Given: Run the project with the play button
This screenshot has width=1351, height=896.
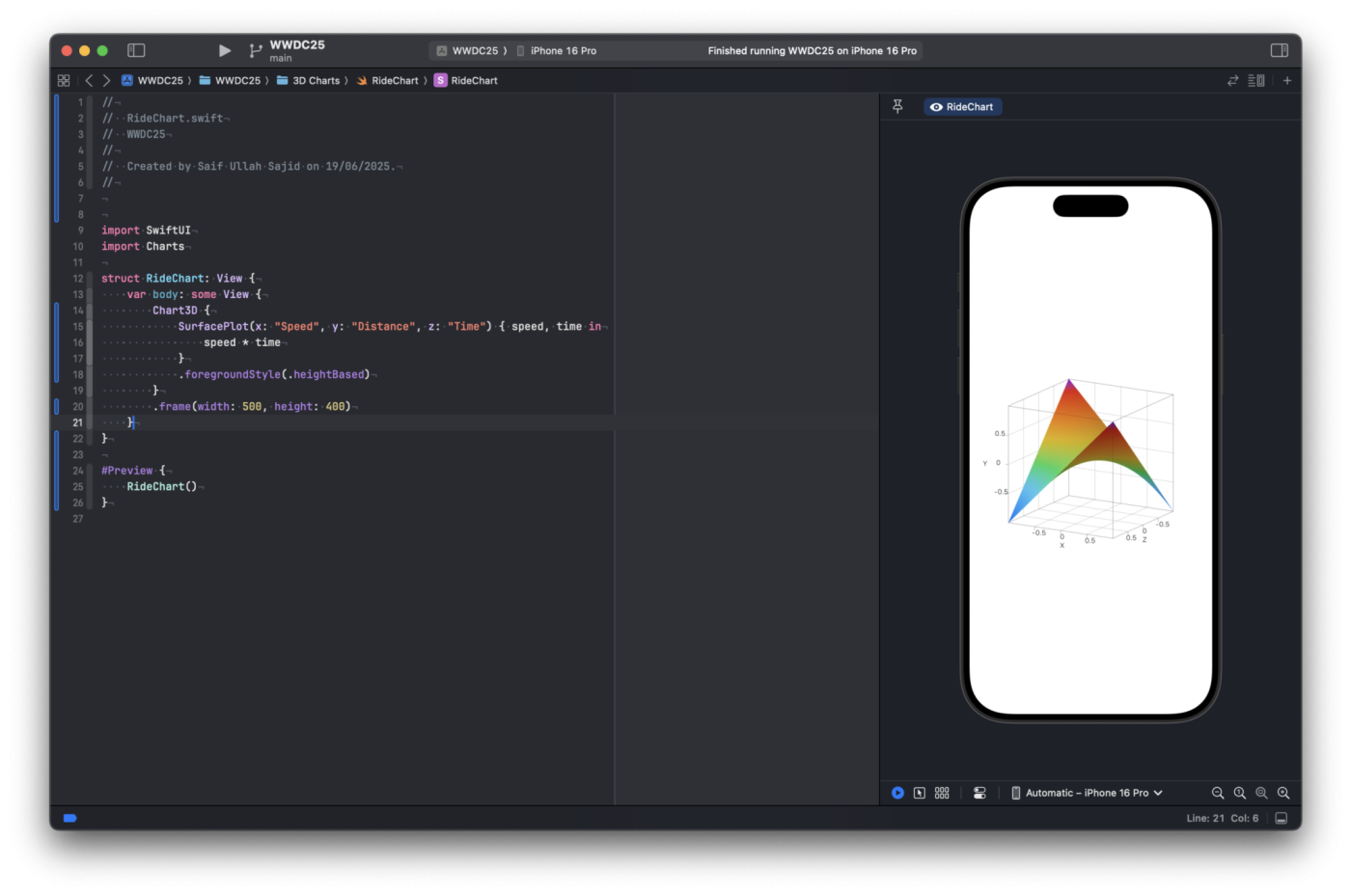Looking at the screenshot, I should [x=224, y=50].
